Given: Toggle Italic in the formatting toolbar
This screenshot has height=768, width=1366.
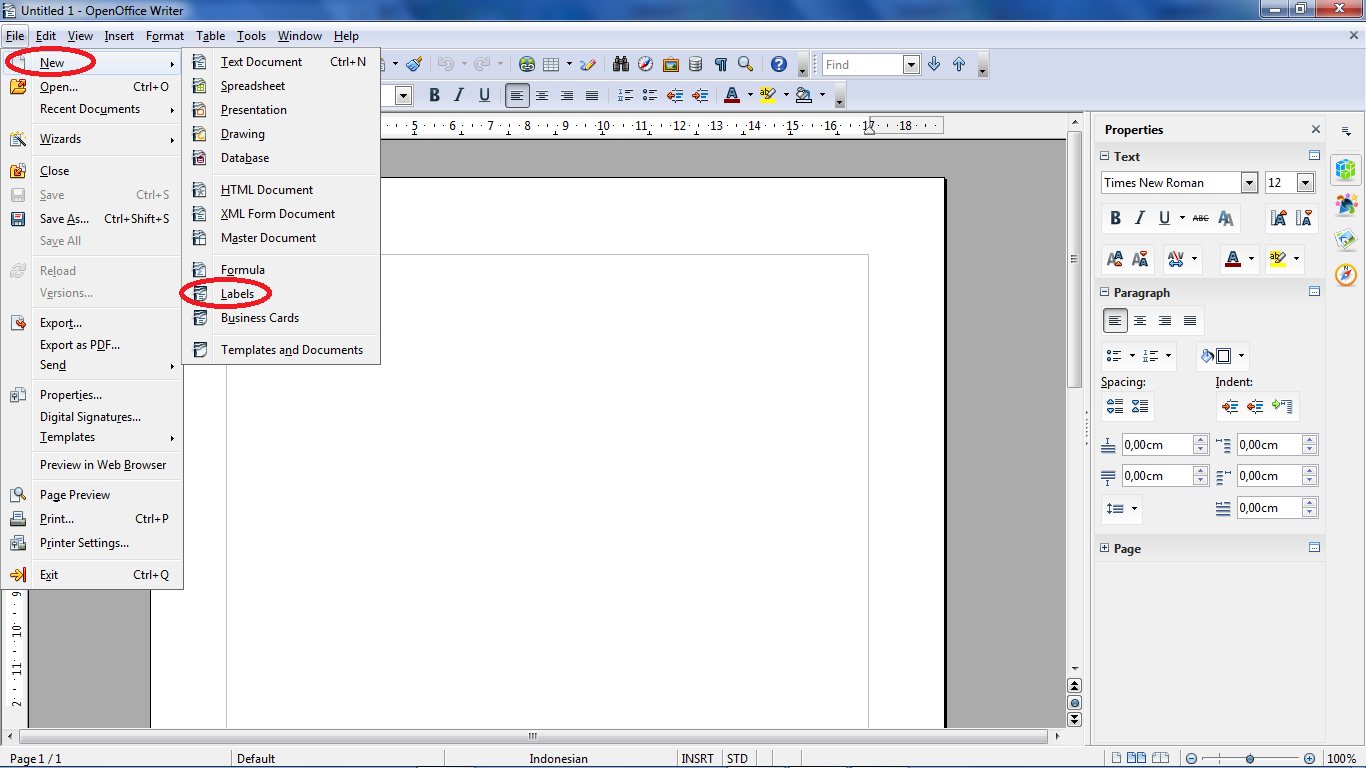Looking at the screenshot, I should click(x=459, y=96).
